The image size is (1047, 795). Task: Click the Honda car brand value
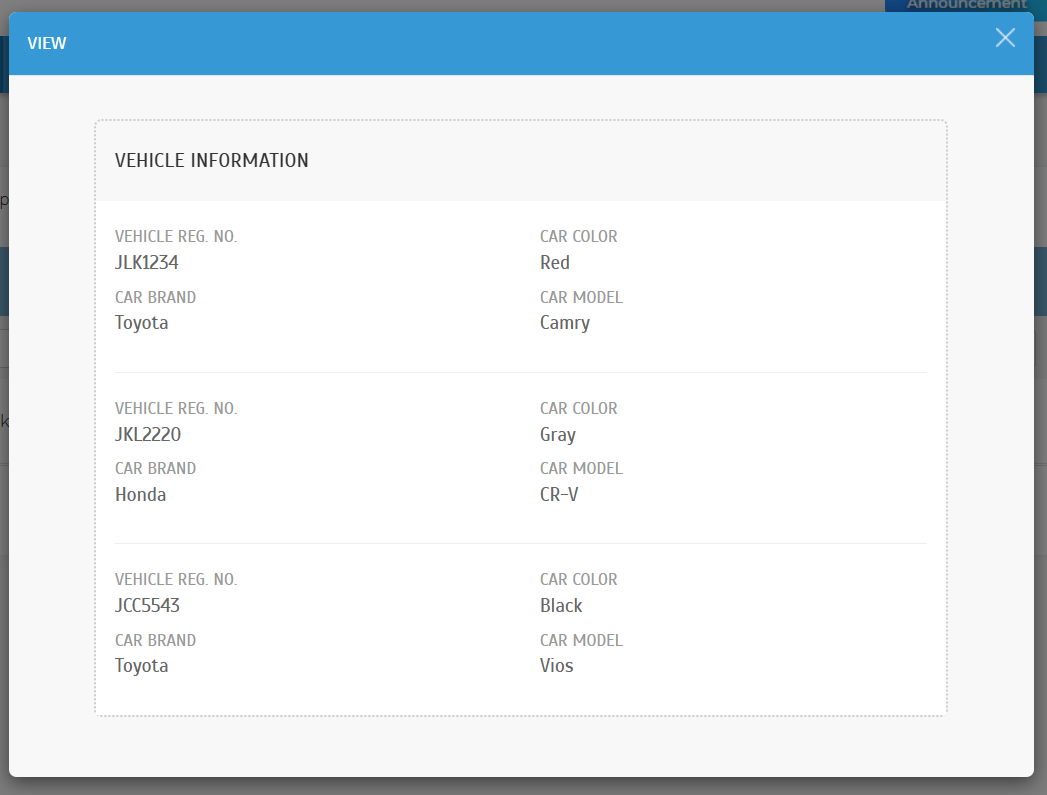tap(141, 495)
